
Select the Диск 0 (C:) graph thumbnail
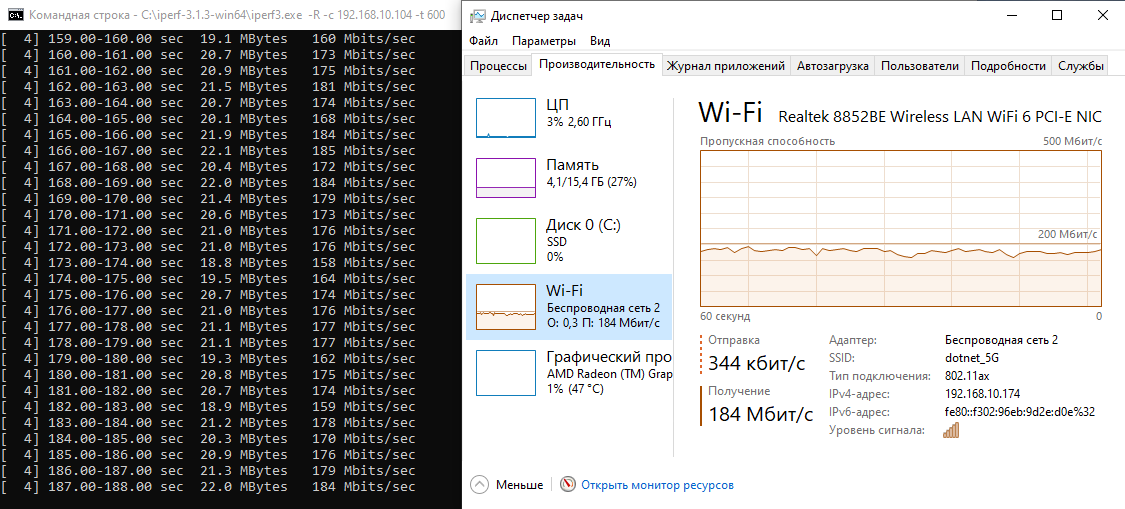click(x=506, y=241)
